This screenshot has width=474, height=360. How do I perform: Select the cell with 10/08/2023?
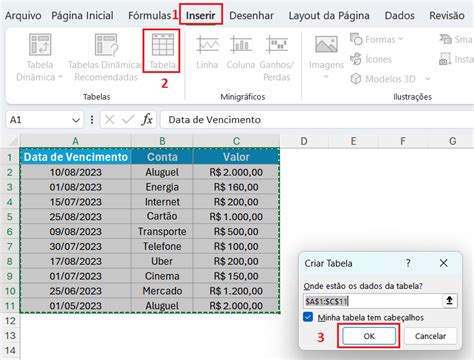(x=76, y=172)
